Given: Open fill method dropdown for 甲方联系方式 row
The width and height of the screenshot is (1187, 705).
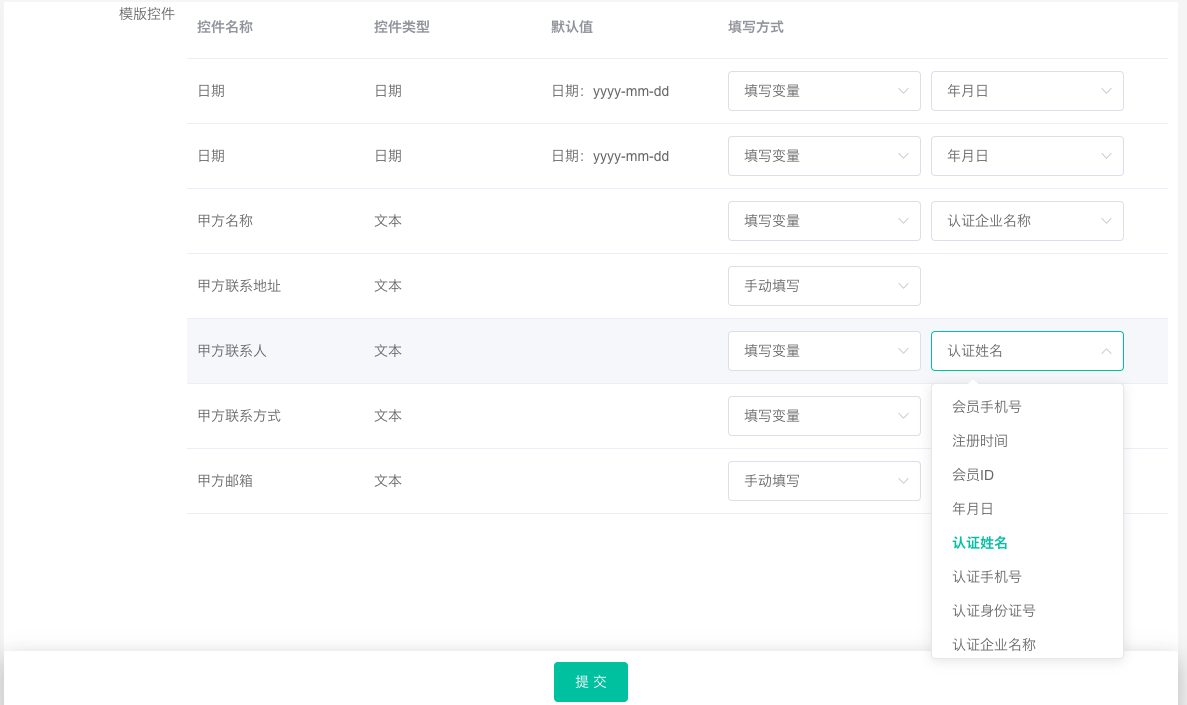Looking at the screenshot, I should 824,416.
